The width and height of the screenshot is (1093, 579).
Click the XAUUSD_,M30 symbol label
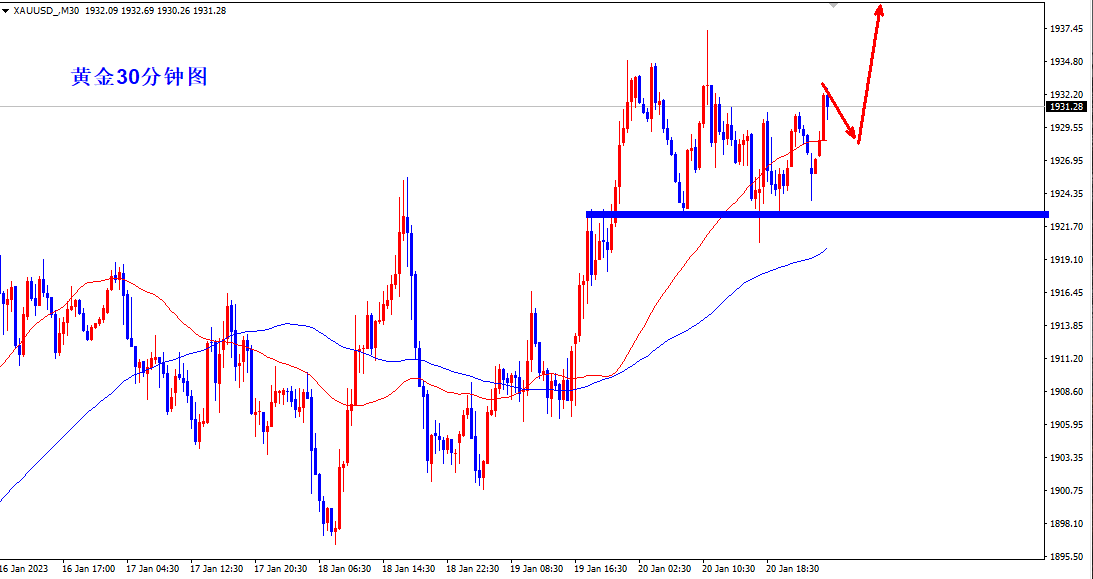(x=47, y=10)
